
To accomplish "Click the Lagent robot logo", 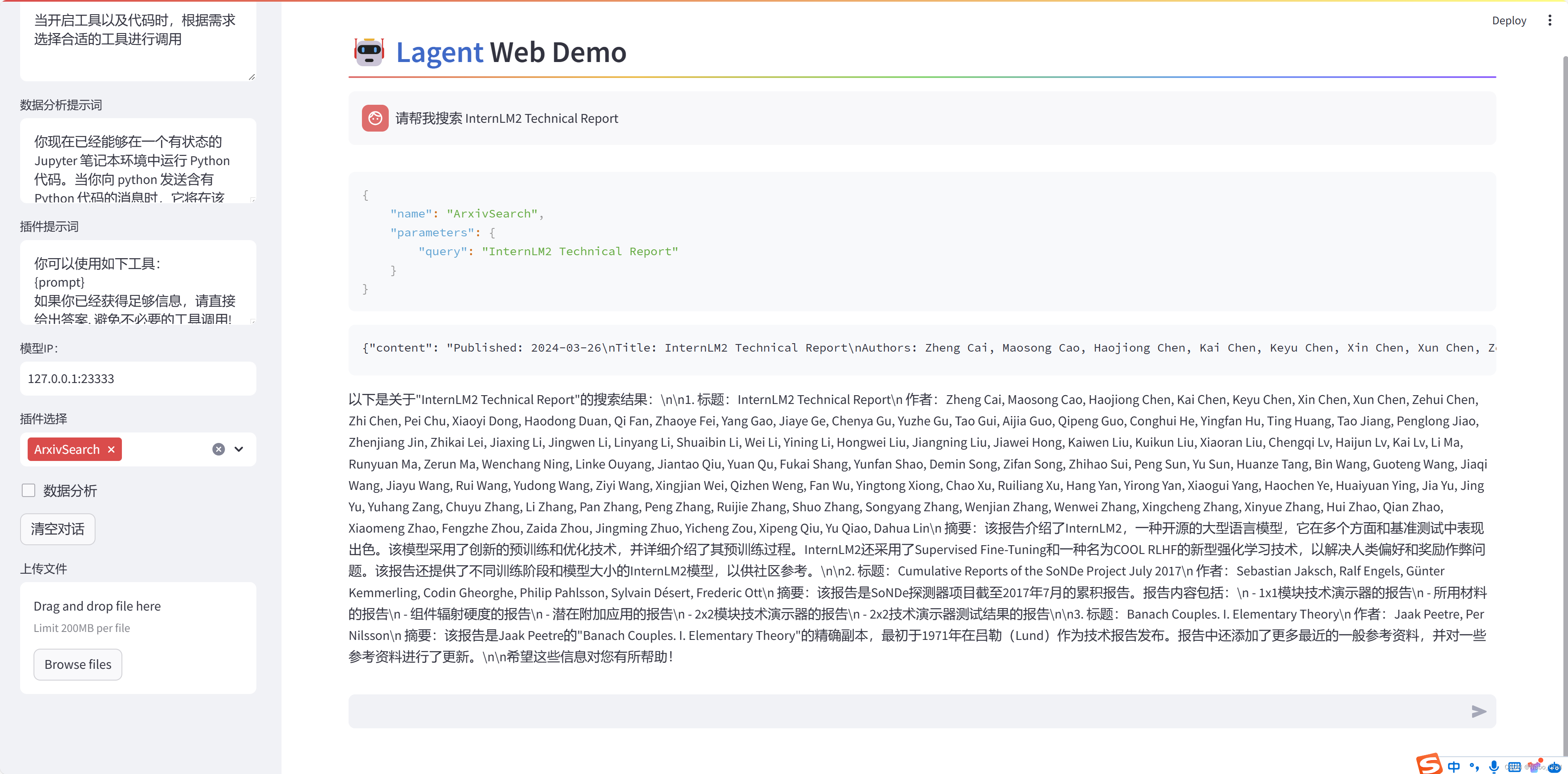I will tap(369, 52).
